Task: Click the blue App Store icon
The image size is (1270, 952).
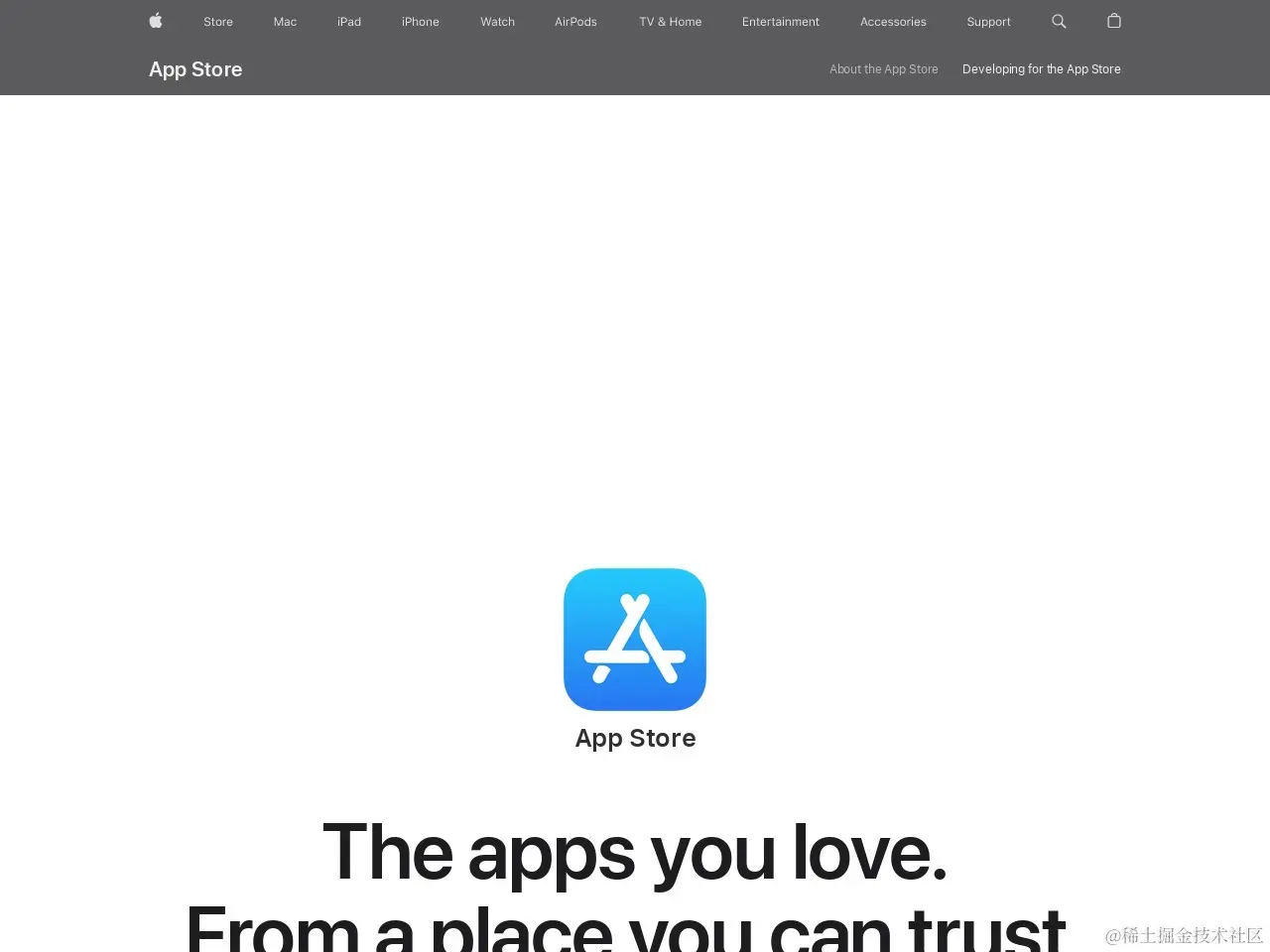Action: click(635, 639)
